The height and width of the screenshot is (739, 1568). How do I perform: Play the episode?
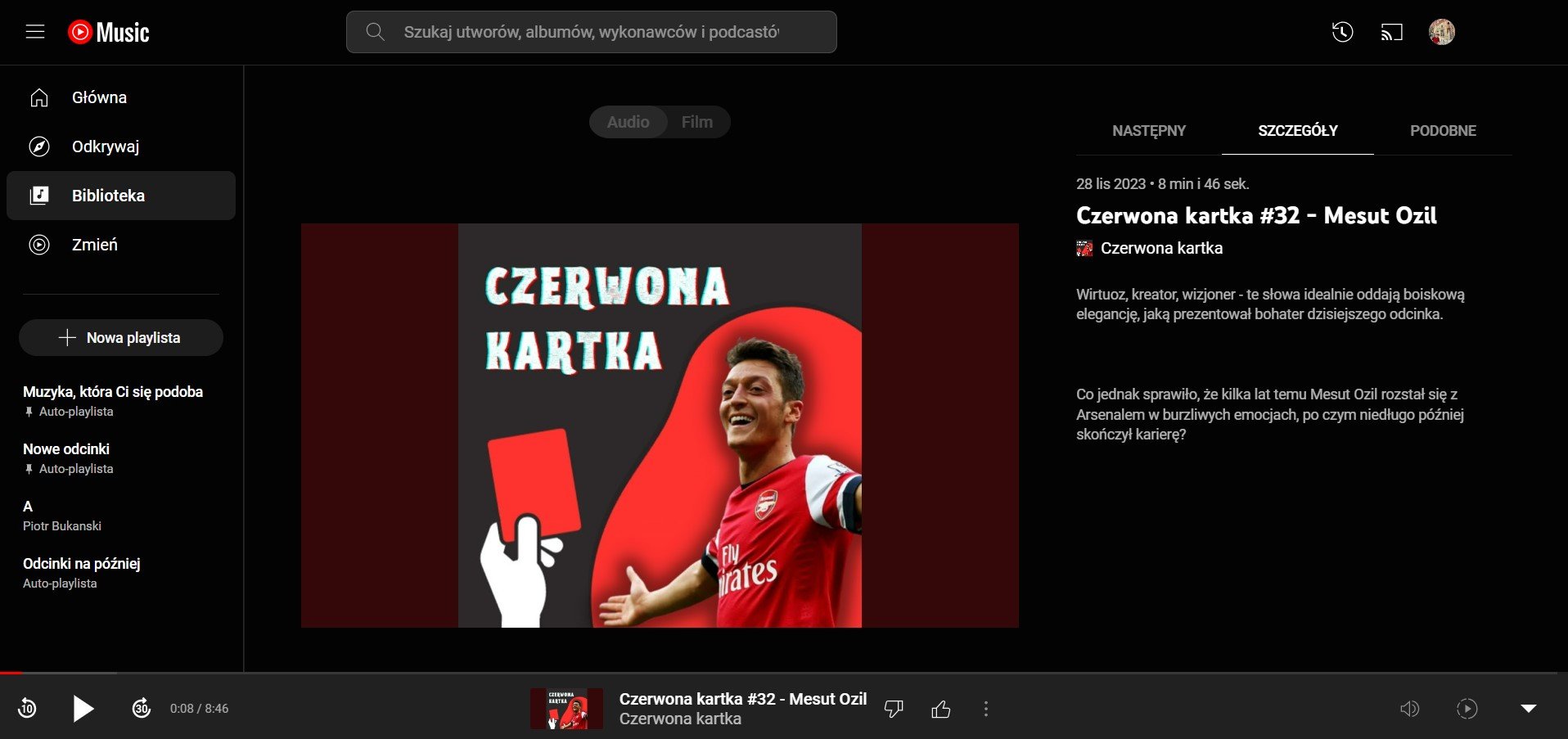(83, 708)
